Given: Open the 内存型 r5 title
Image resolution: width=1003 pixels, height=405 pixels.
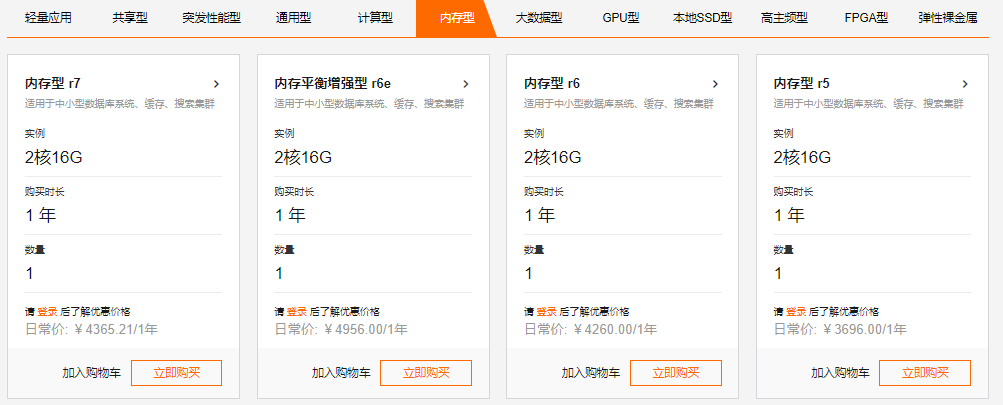Looking at the screenshot, I should [x=802, y=84].
